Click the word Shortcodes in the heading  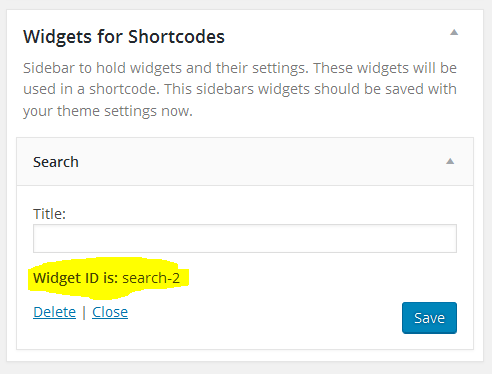tap(176, 36)
